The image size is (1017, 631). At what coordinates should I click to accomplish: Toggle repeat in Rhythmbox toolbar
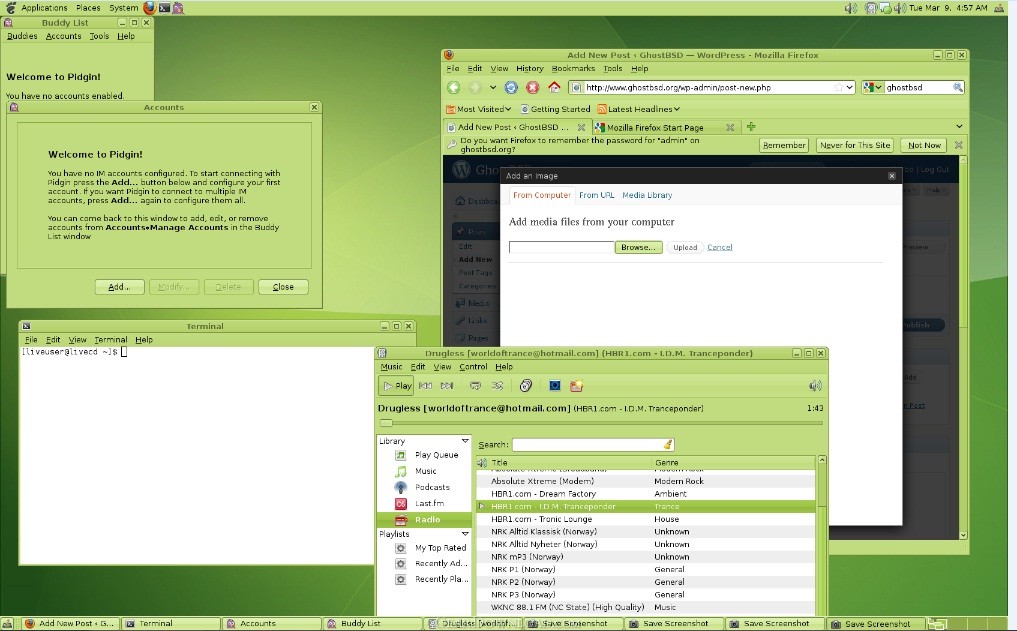tap(475, 386)
